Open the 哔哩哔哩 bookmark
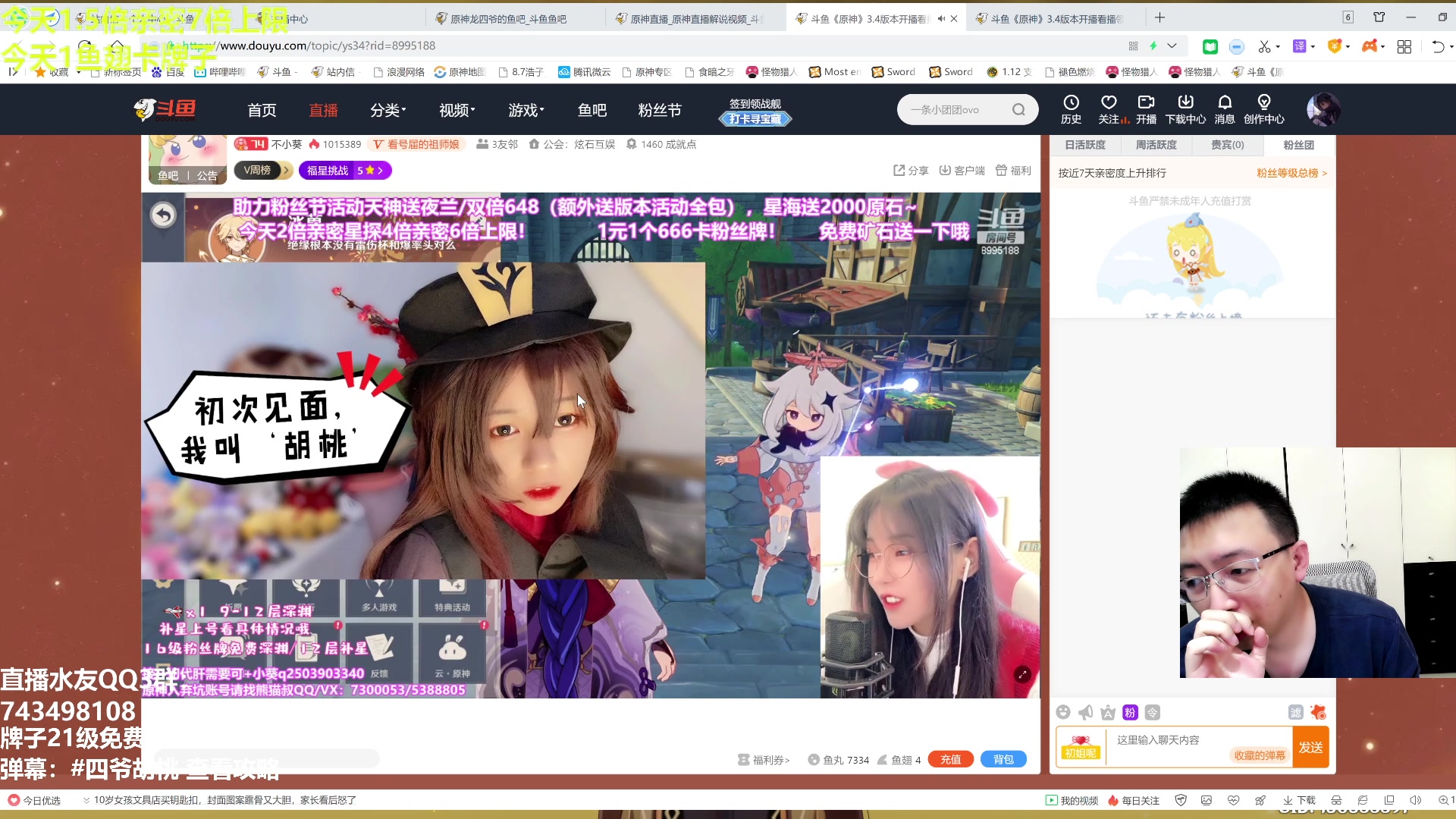 [x=221, y=72]
